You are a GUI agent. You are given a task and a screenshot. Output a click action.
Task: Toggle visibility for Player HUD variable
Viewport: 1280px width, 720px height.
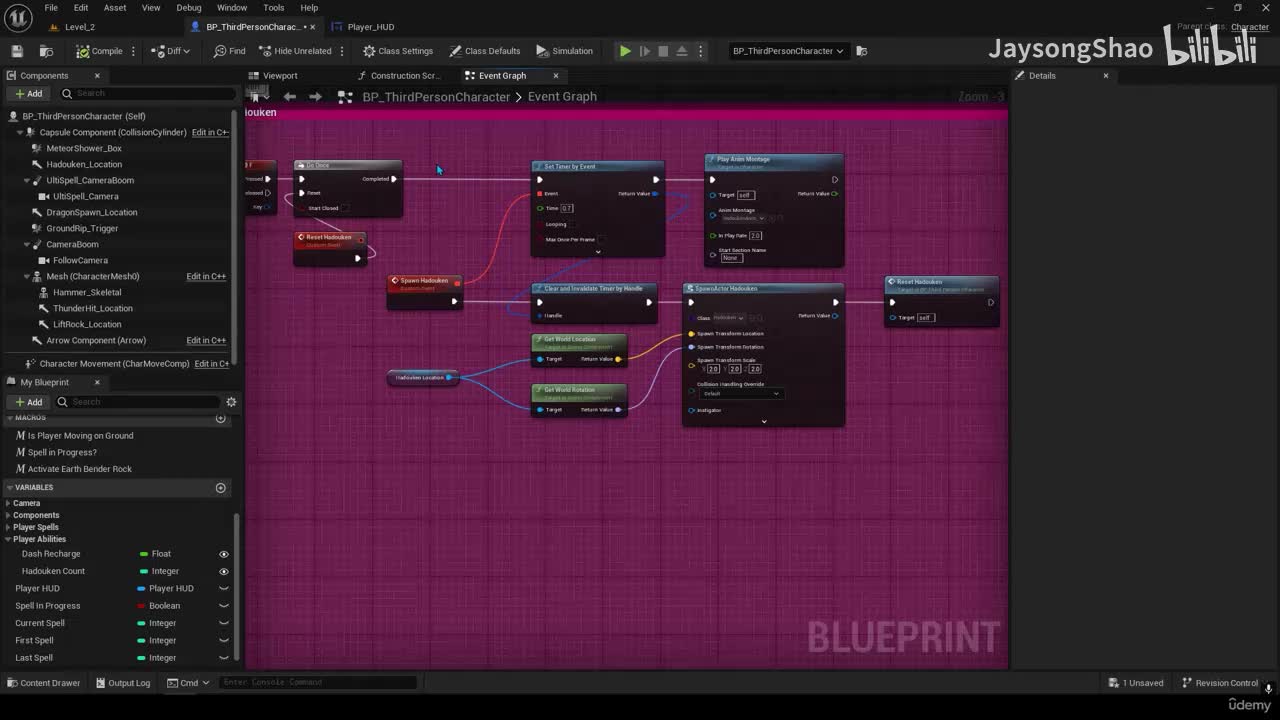pos(224,589)
